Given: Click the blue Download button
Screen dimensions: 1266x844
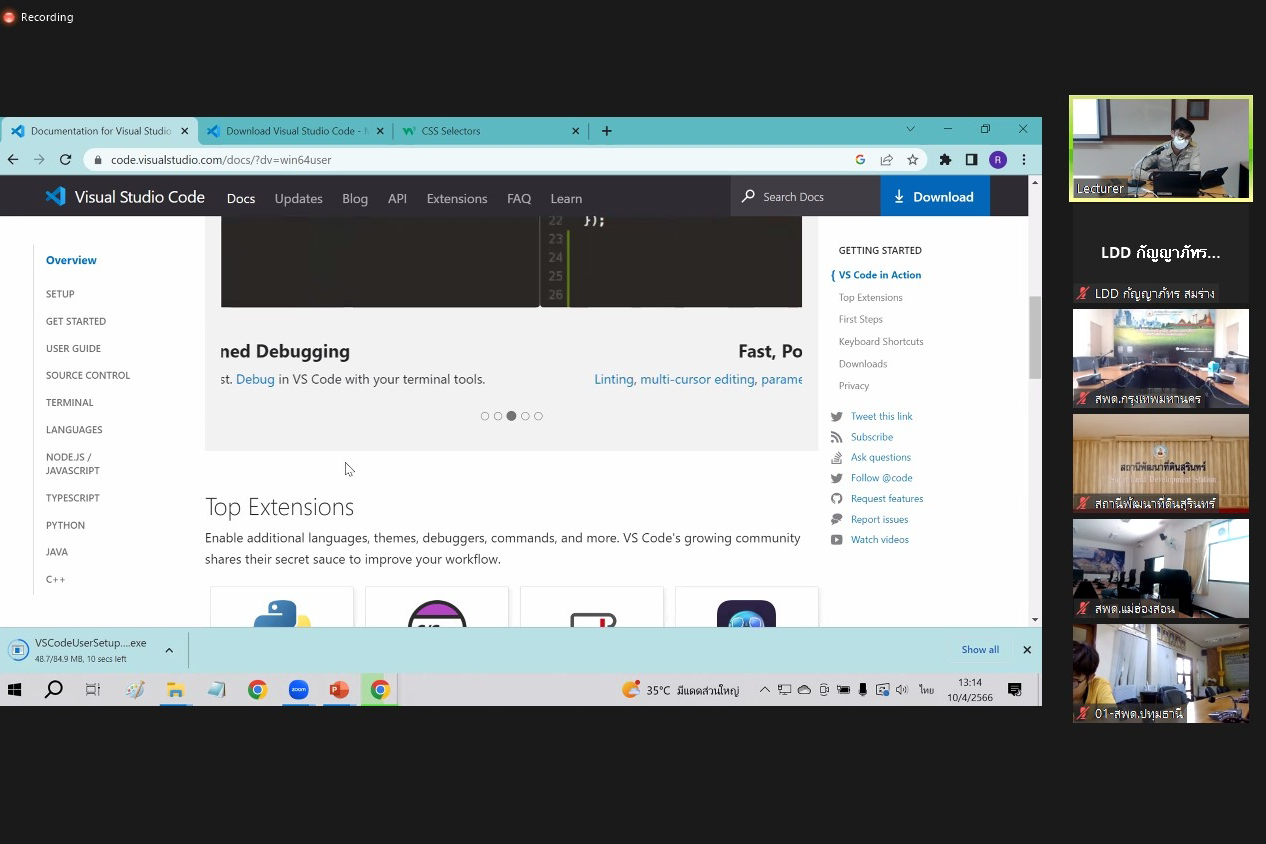Looking at the screenshot, I should (x=935, y=196).
